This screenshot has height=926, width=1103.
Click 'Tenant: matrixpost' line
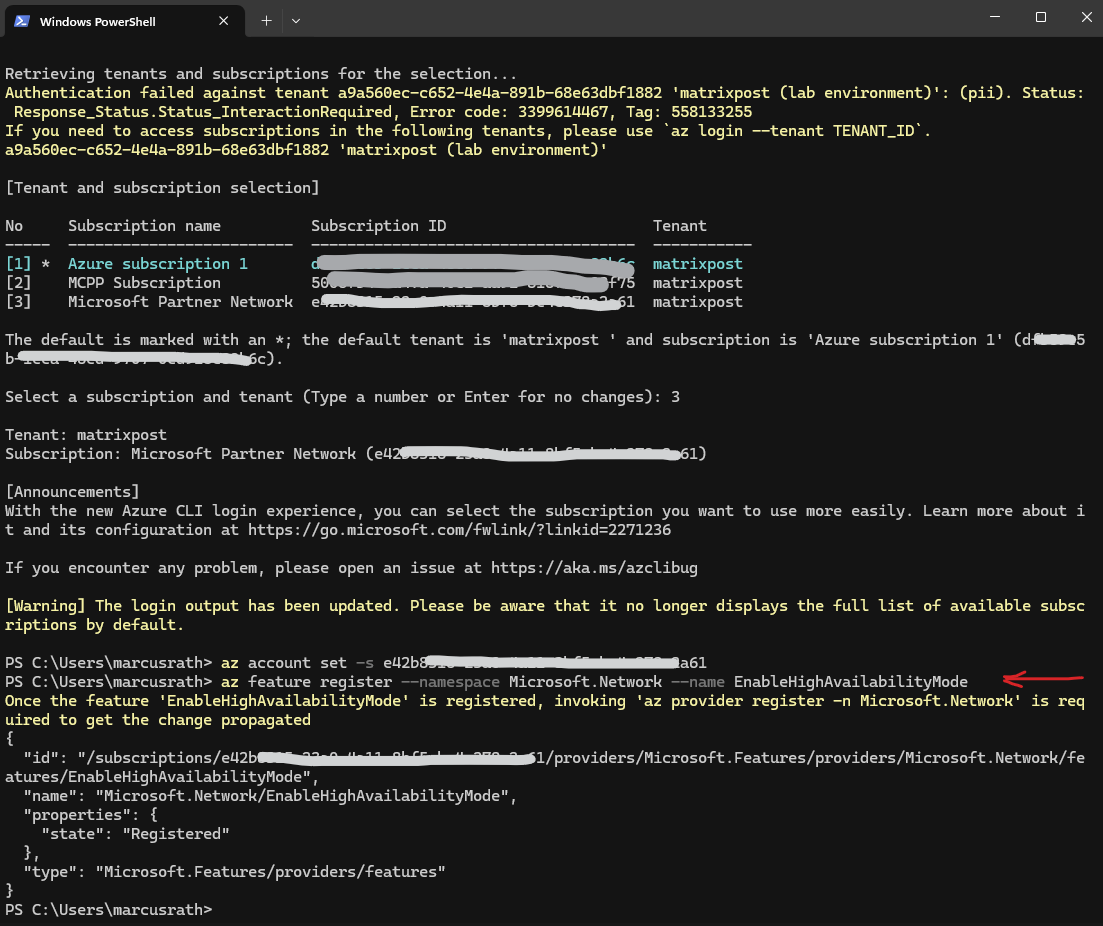pos(86,435)
